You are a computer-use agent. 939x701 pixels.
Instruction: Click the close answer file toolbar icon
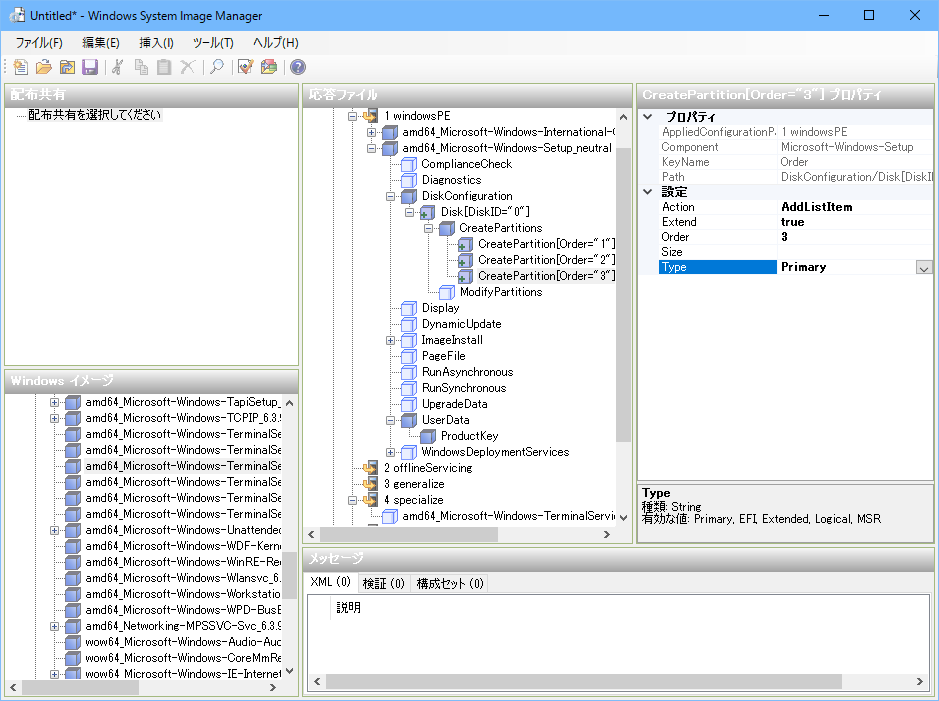(67, 67)
